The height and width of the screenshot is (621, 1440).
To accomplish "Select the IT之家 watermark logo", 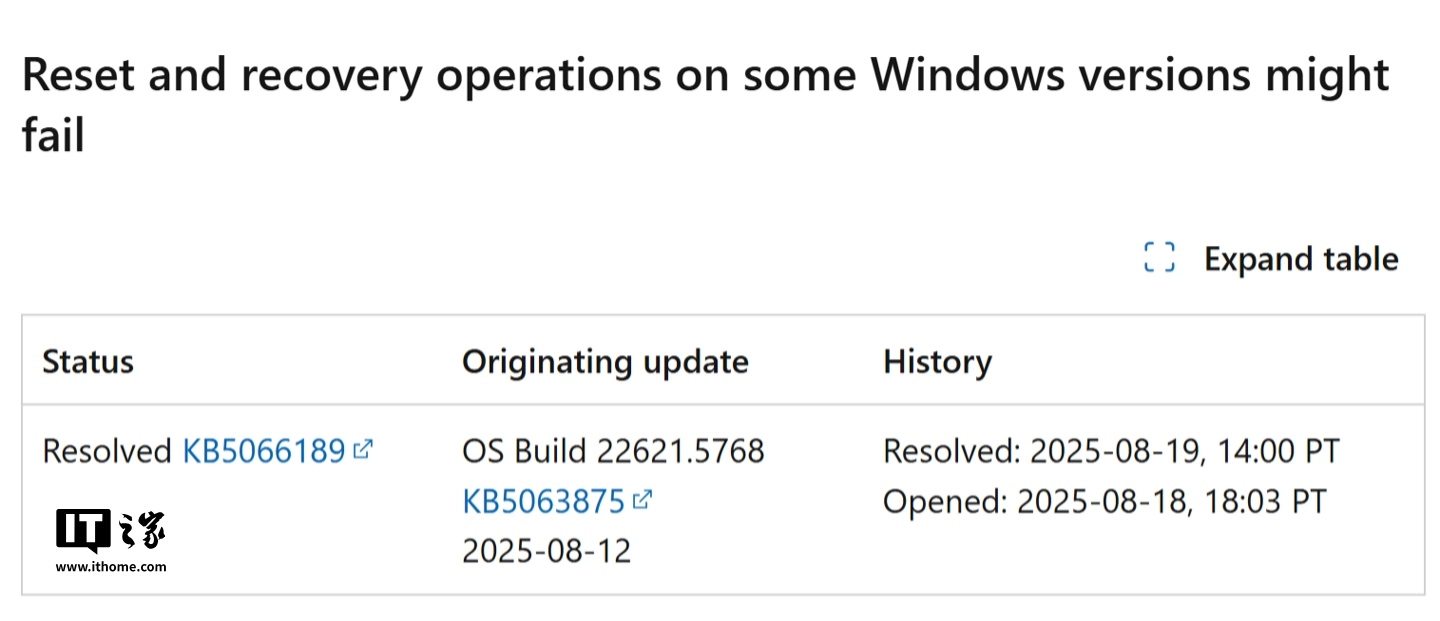I will pyautogui.click(x=110, y=540).
